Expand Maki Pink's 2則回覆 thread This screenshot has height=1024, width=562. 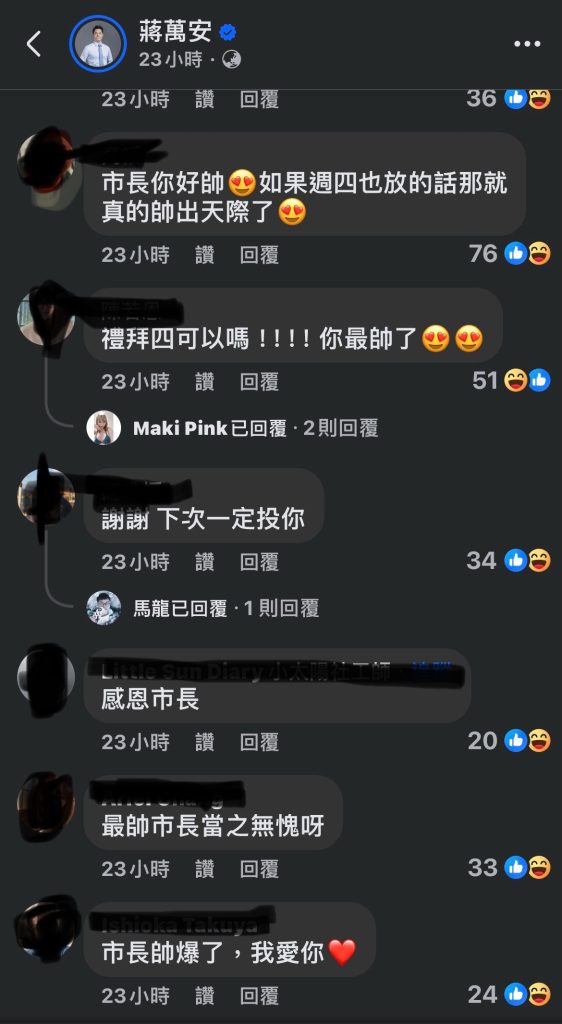(256, 428)
